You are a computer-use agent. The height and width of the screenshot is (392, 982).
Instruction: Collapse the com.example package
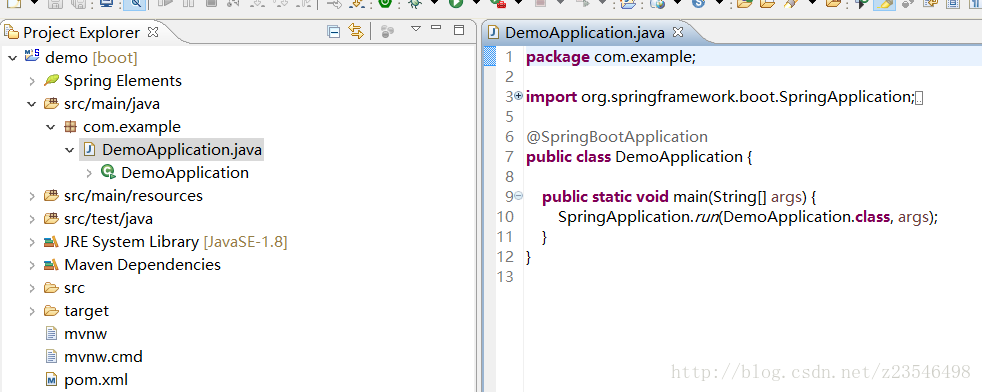51,127
